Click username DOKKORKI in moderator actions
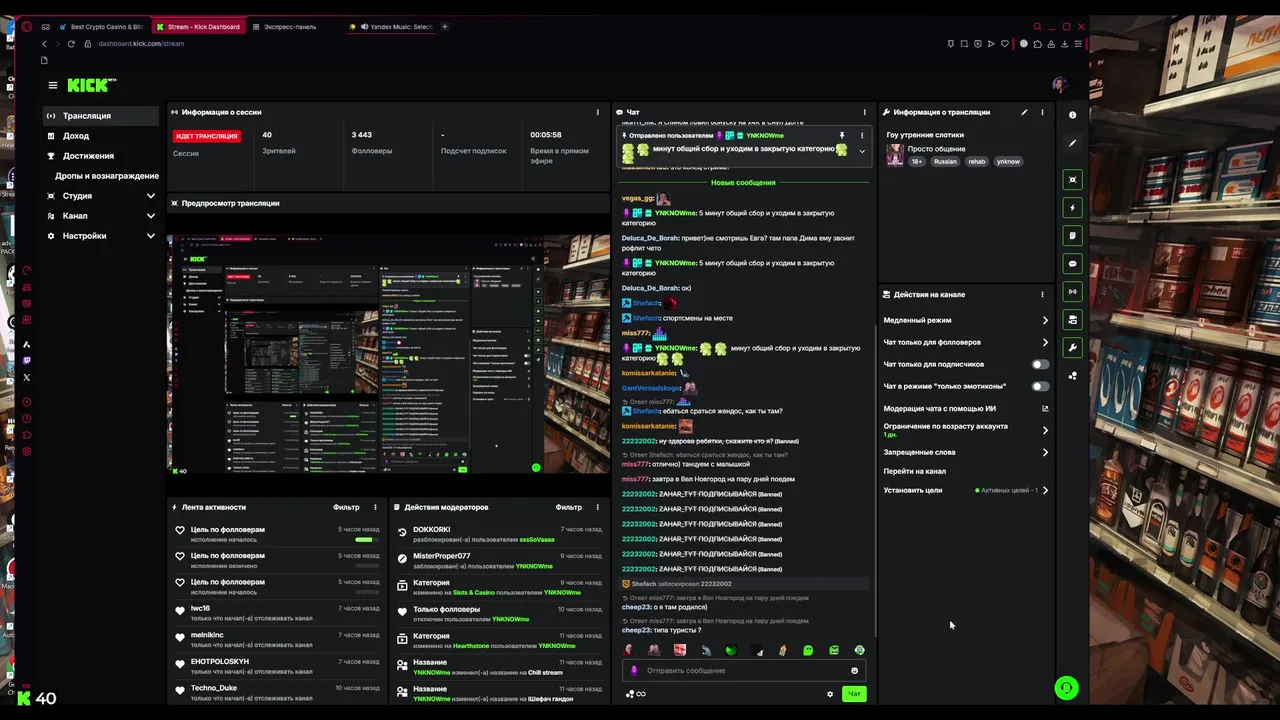This screenshot has width=1280, height=720. tap(431, 529)
